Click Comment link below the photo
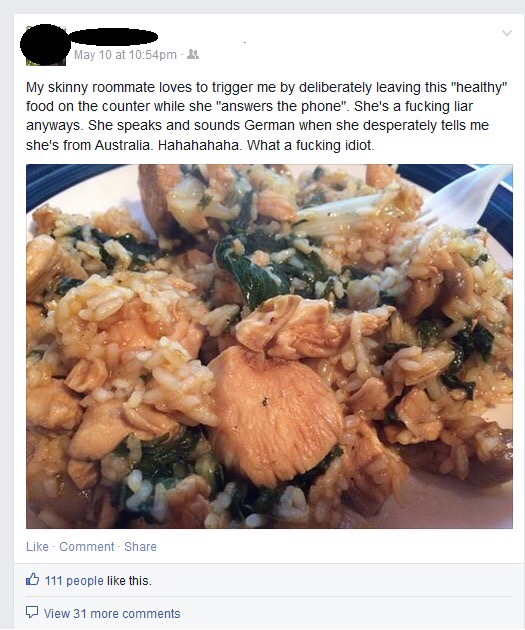 87,546
